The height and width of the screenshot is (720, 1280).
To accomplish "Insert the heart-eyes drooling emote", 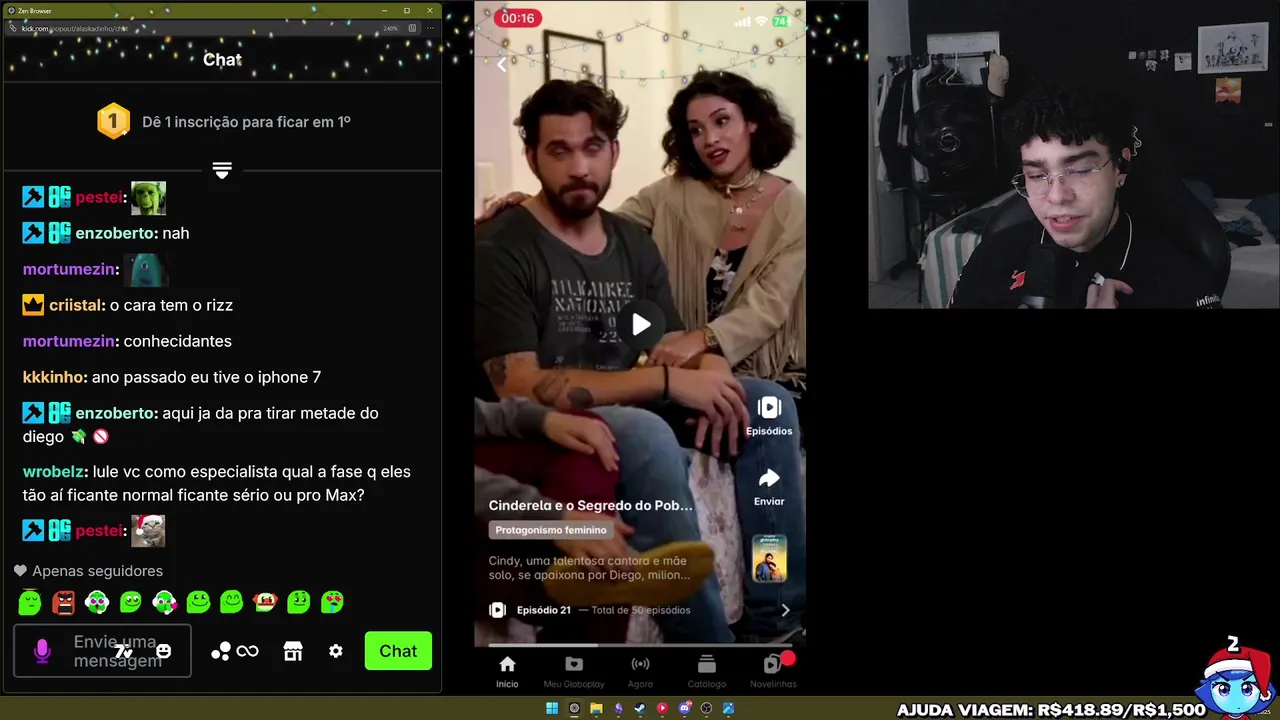I will tap(332, 602).
